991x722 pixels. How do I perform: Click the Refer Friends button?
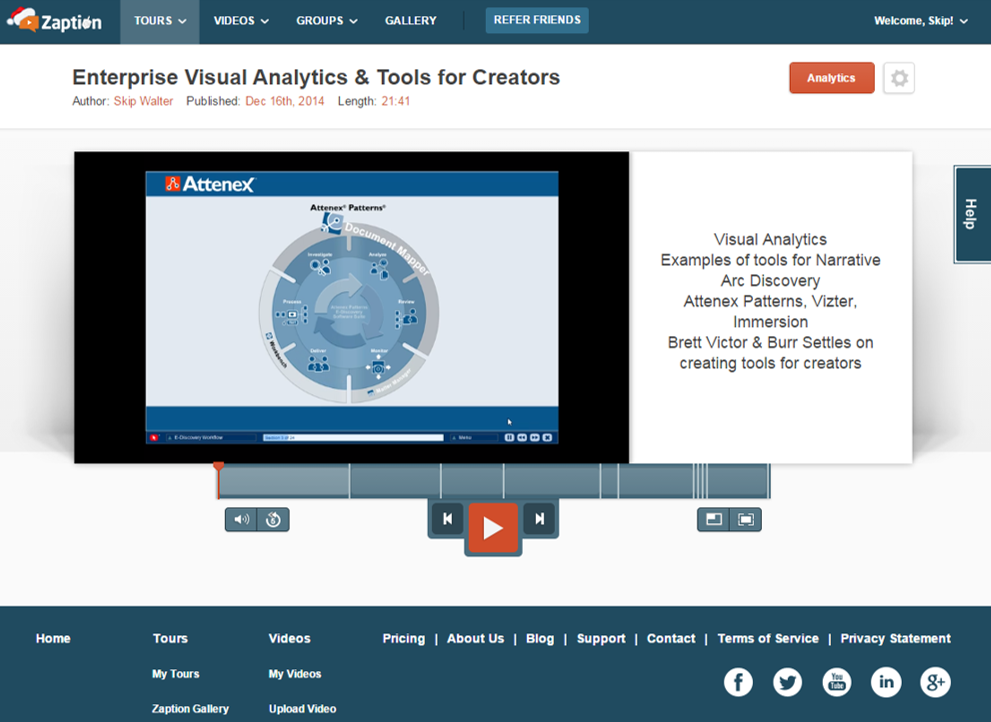(537, 20)
